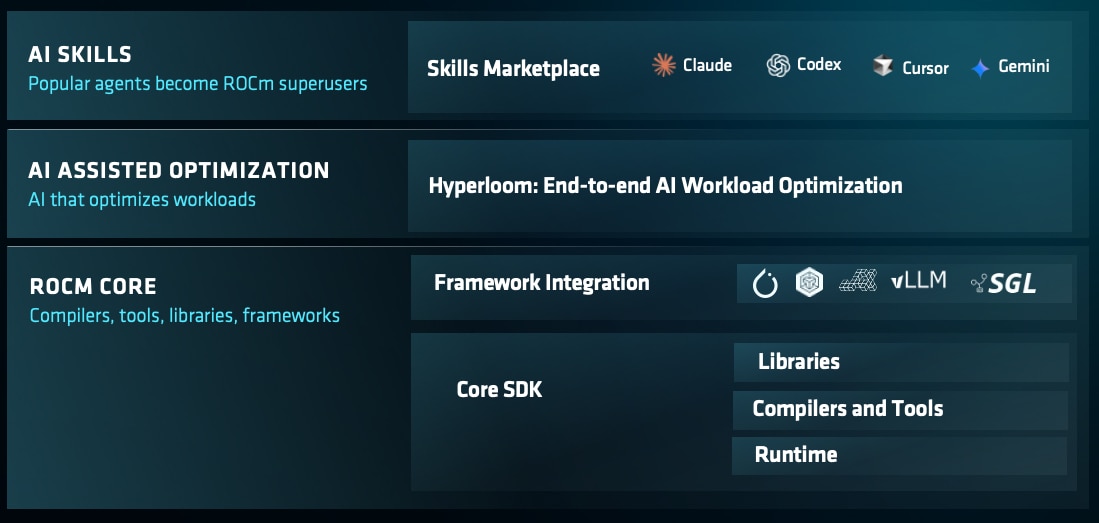Click the Codex knot logo

click(x=778, y=66)
